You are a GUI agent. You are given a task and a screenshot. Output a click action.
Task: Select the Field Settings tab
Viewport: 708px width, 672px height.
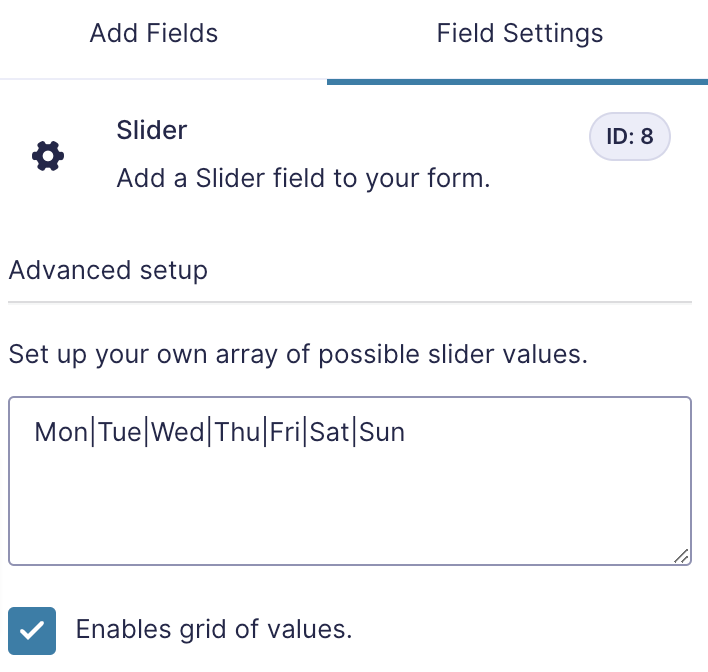520,33
